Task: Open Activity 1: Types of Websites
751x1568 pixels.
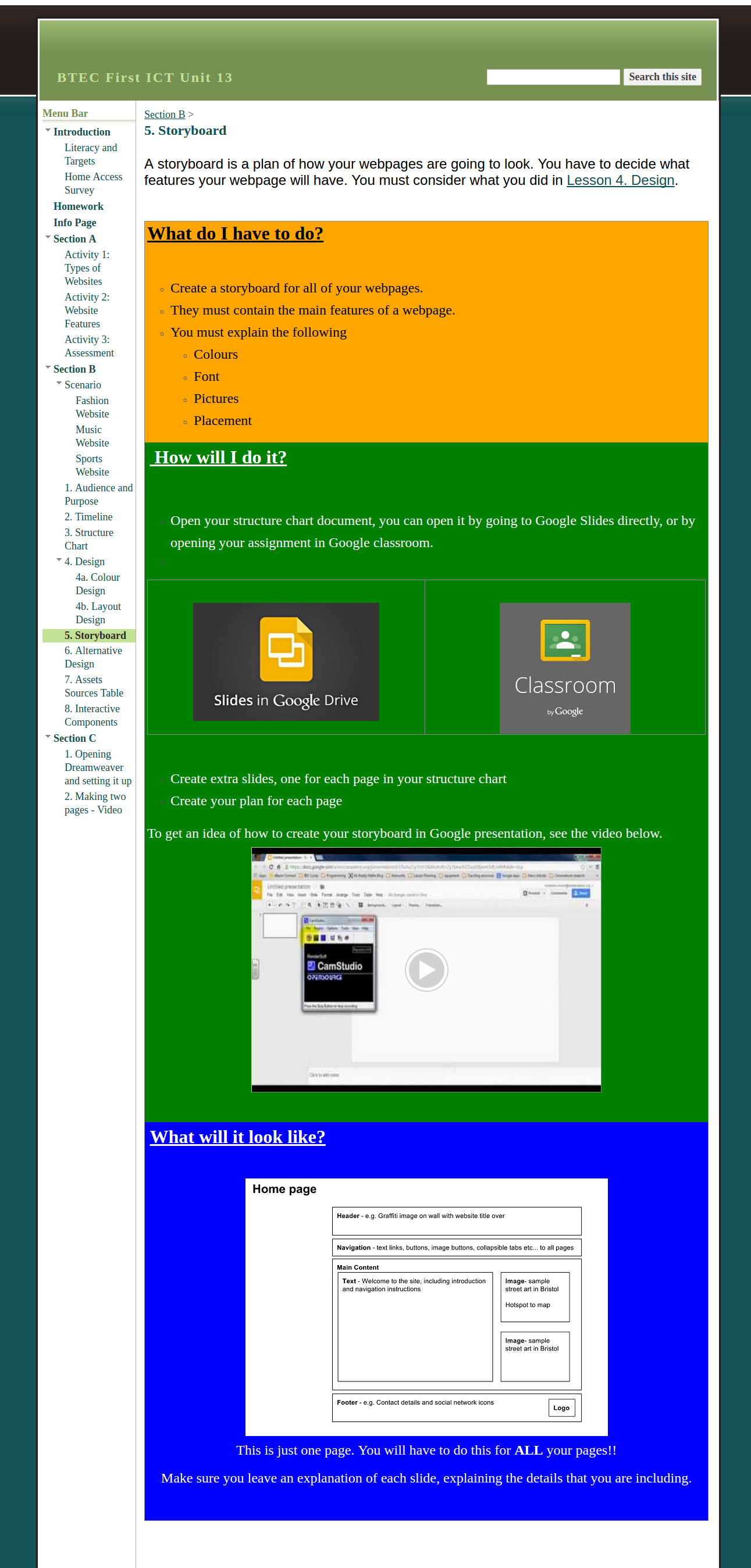Action: [87, 268]
